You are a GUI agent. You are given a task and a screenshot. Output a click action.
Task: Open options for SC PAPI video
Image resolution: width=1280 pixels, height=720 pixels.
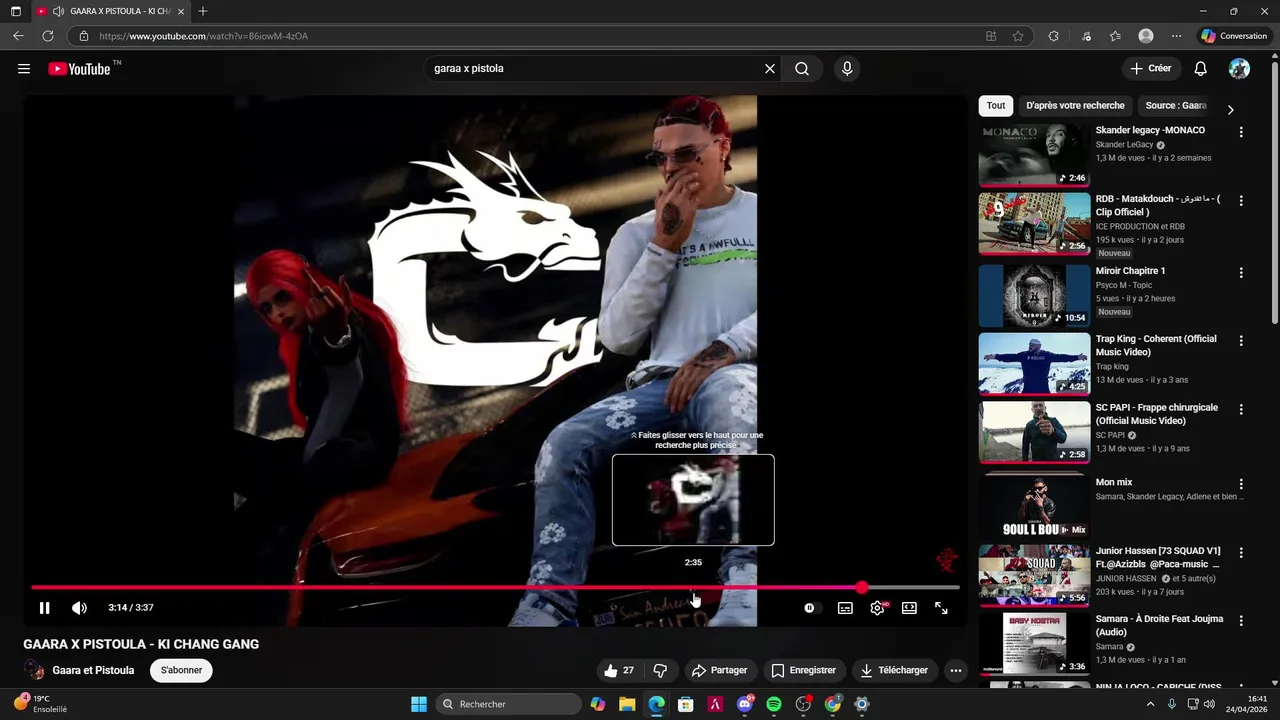coord(1241,410)
